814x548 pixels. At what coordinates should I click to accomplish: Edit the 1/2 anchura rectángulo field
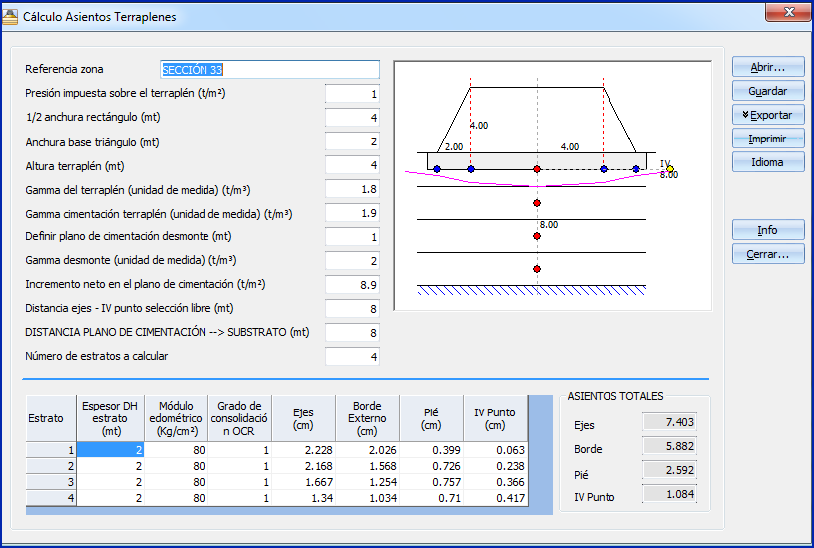(x=352, y=118)
